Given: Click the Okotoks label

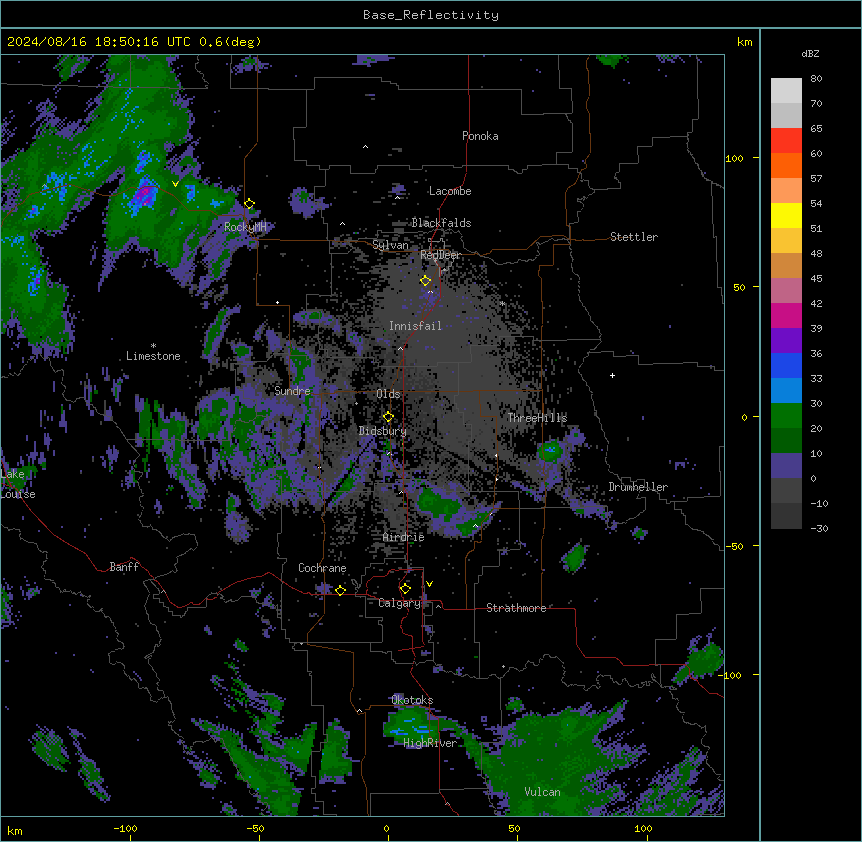Looking at the screenshot, I should [x=412, y=700].
